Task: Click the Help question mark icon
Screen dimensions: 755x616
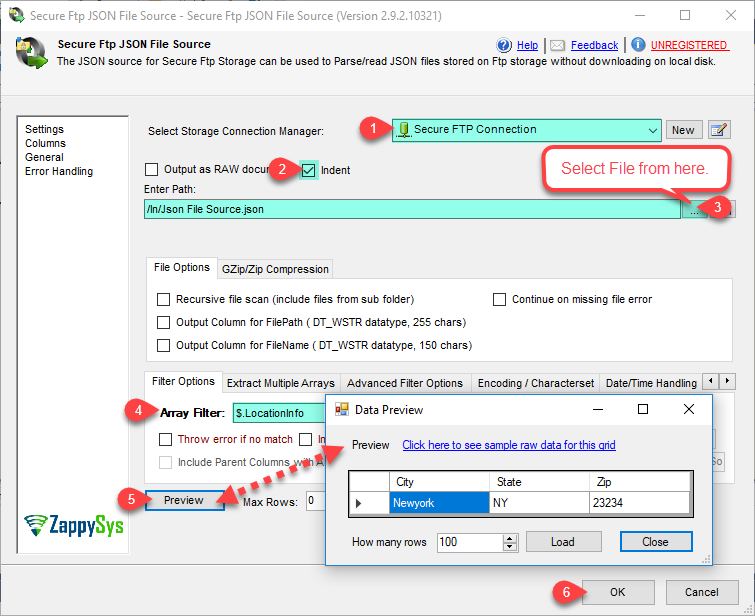Action: (x=504, y=45)
